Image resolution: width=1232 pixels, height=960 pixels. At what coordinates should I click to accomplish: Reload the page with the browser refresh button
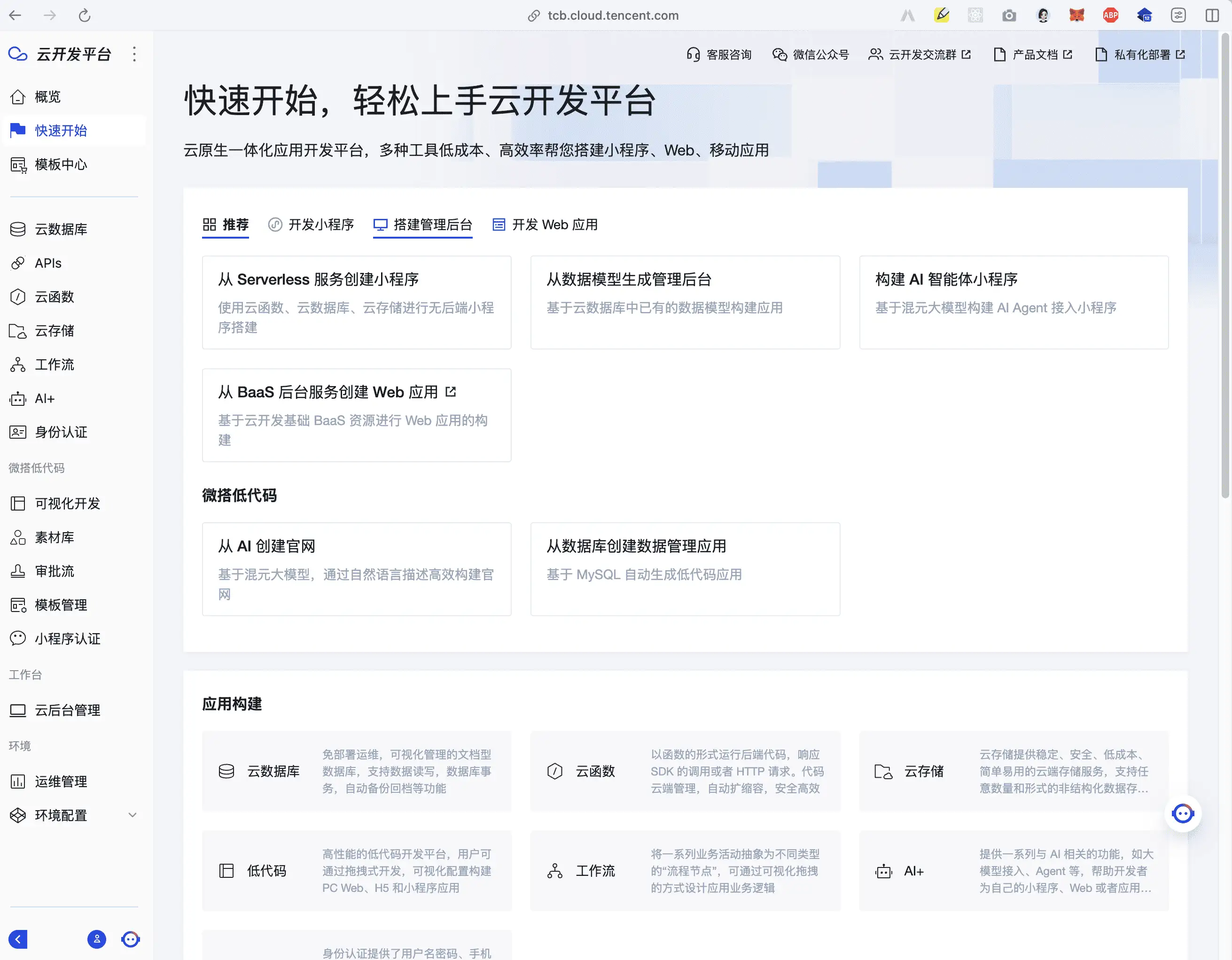click(85, 15)
